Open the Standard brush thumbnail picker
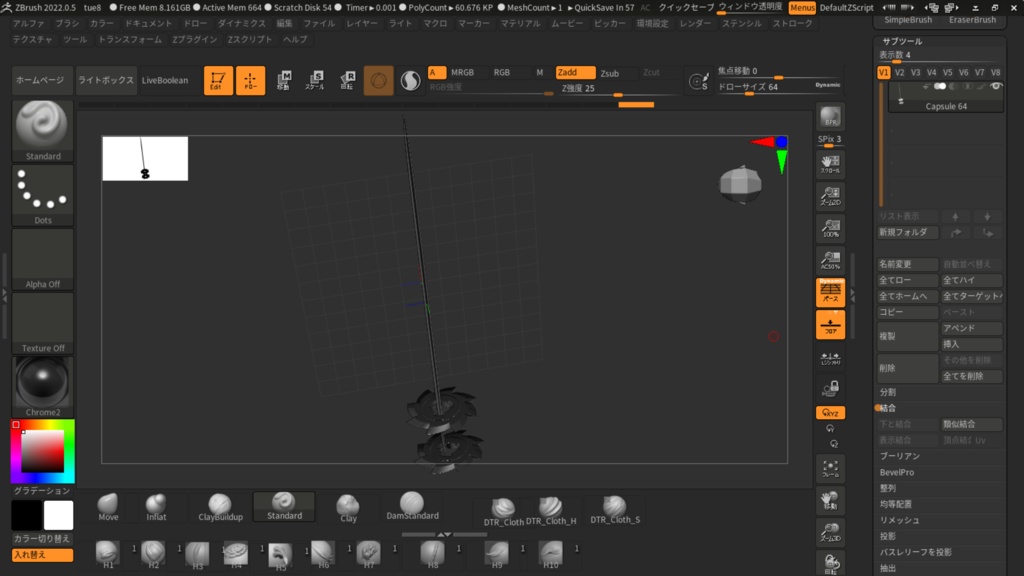 click(42, 131)
